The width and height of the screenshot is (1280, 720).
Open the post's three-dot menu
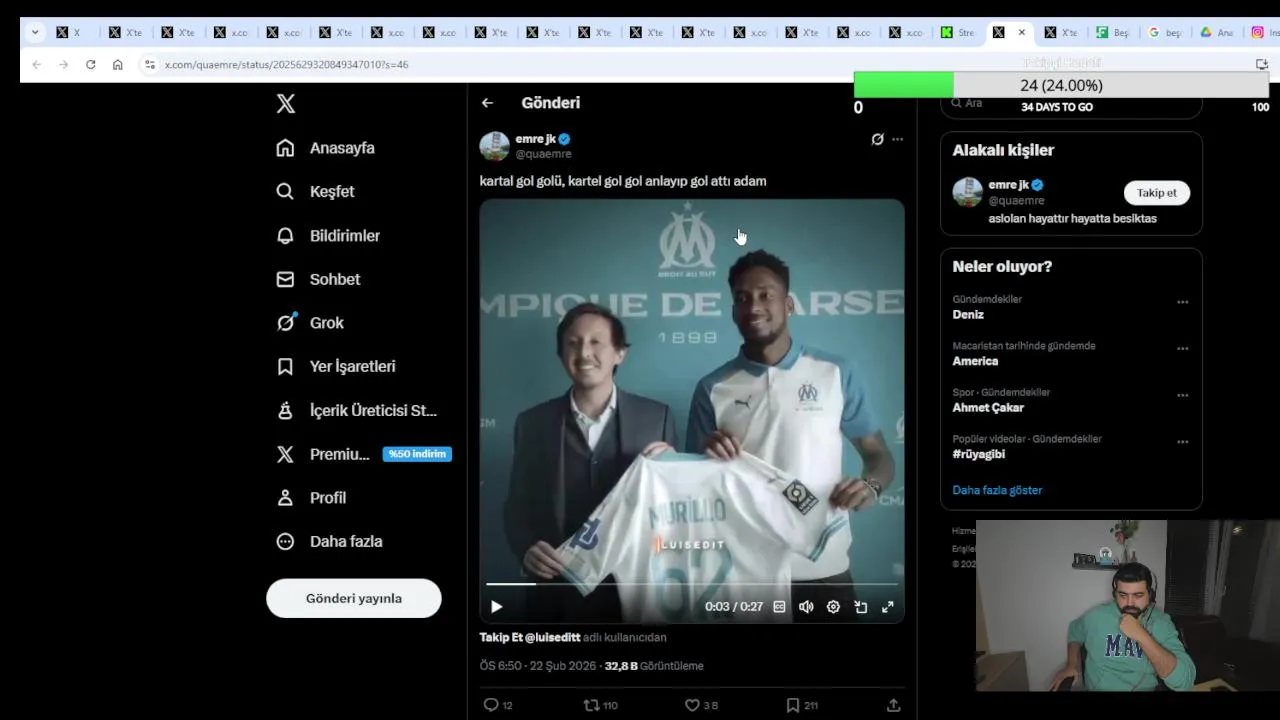click(897, 139)
